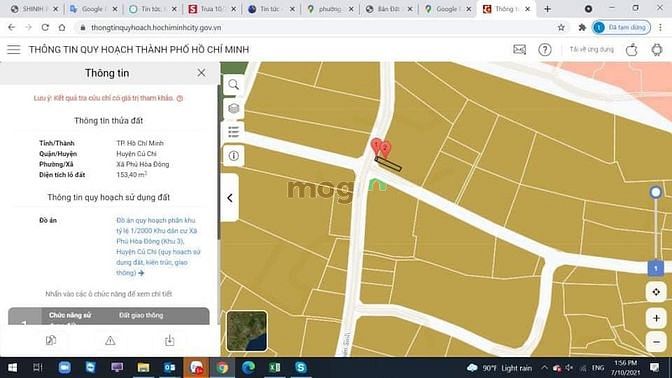
Task: Open the browser extensions puzzle icon
Action: coord(582,27)
